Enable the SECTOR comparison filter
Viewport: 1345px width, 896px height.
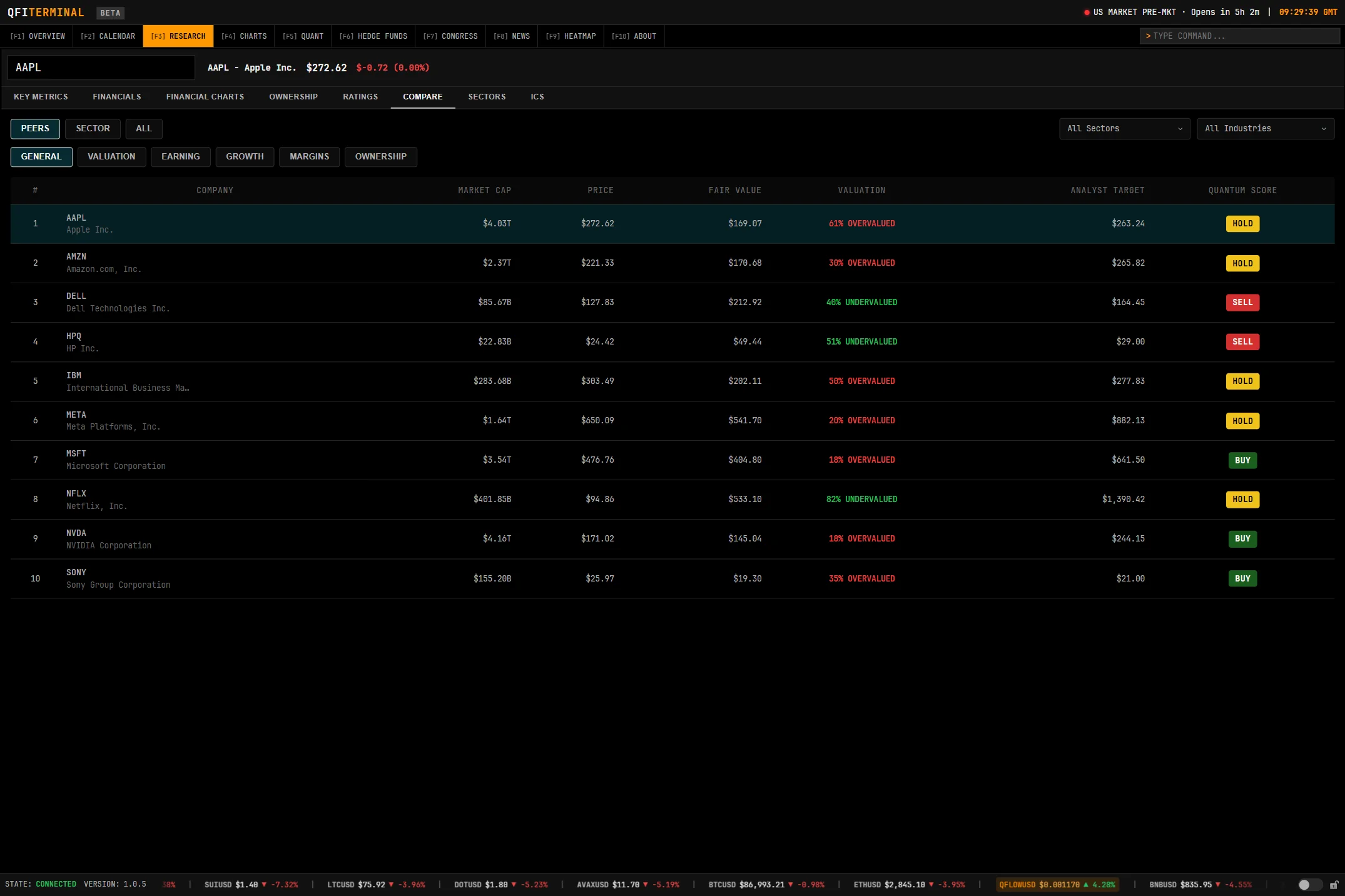(93, 129)
